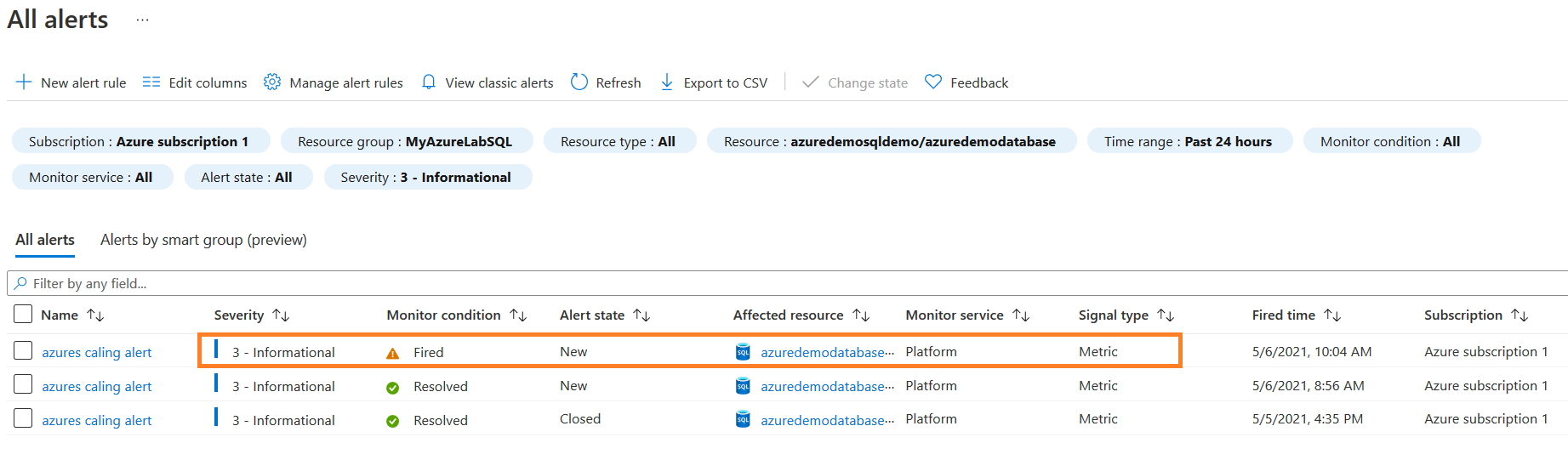The height and width of the screenshot is (460, 1568).
Task: Expand the Resource group filter
Action: pos(406,141)
